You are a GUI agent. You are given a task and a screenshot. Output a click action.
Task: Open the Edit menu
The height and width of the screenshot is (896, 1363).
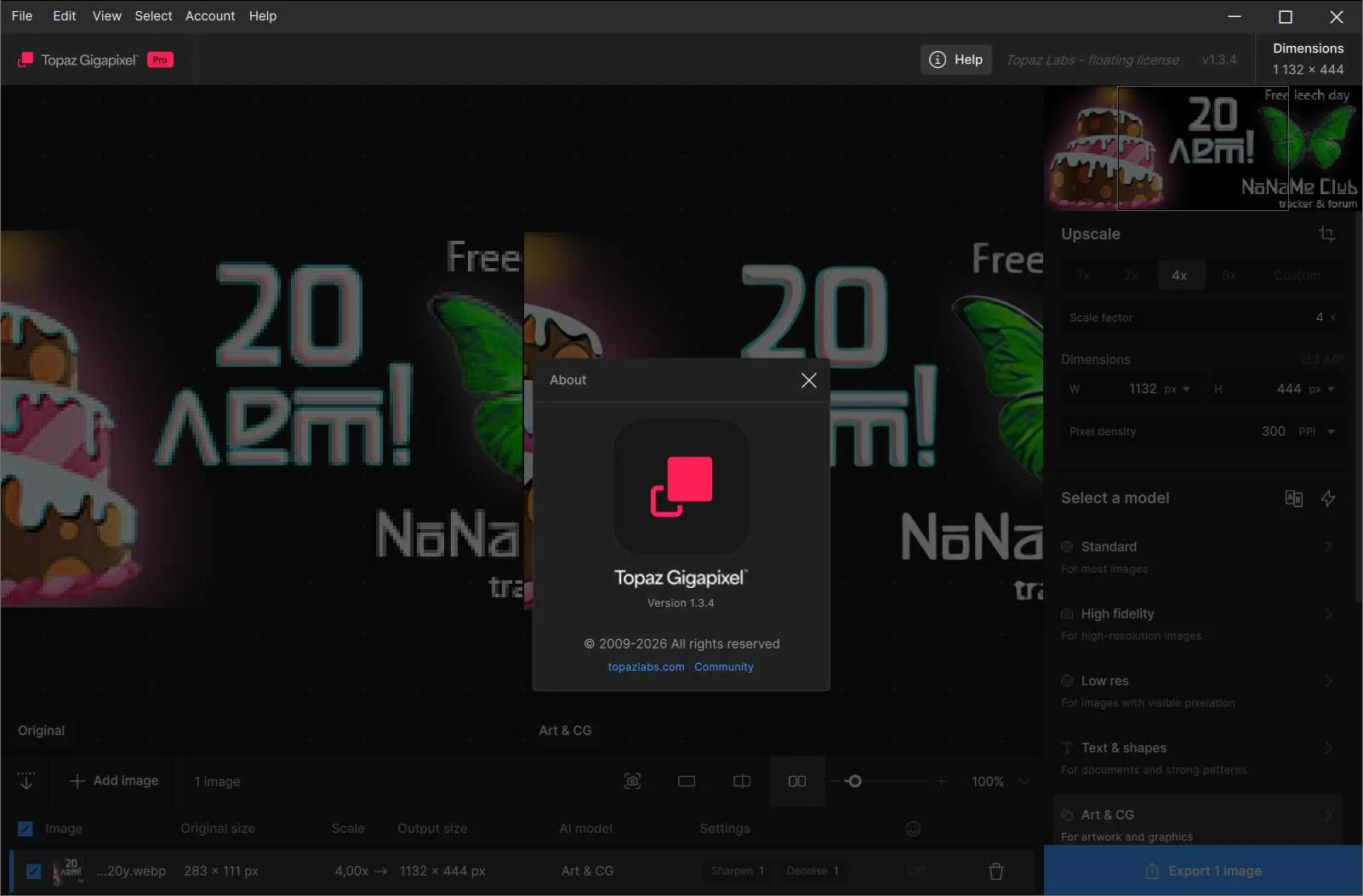65,16
